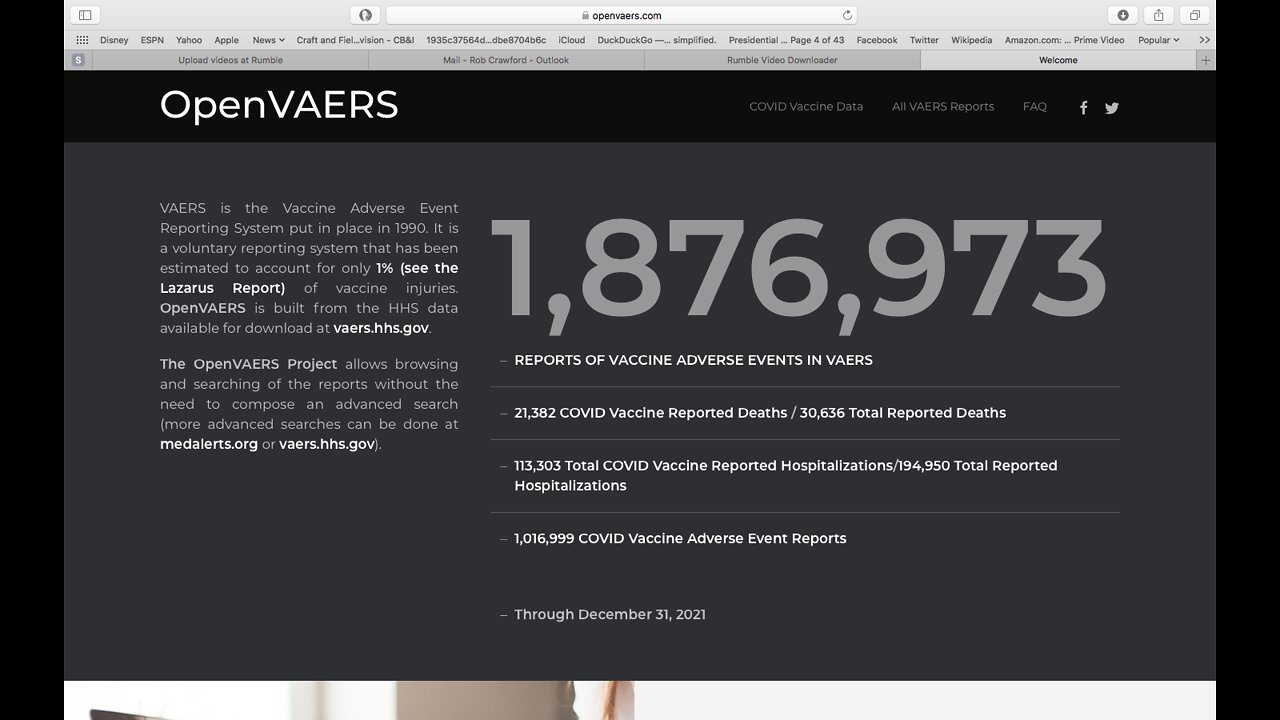Open the Facebook bookmark

[877, 40]
